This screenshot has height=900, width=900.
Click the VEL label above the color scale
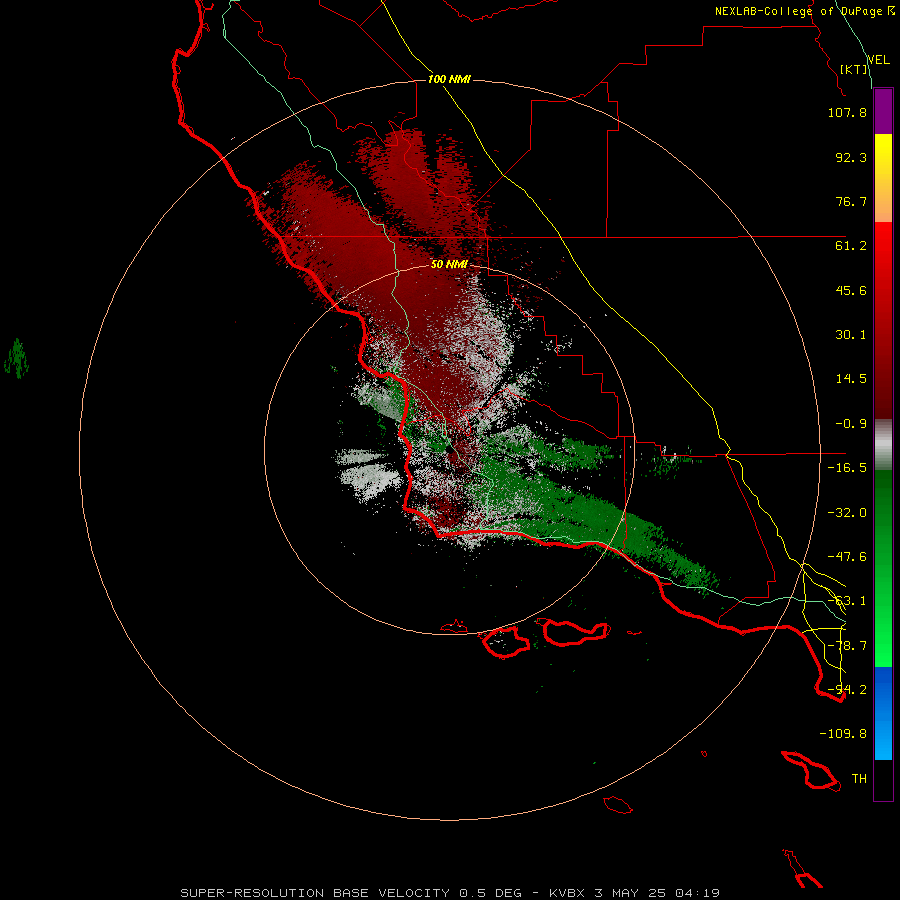pos(878,59)
